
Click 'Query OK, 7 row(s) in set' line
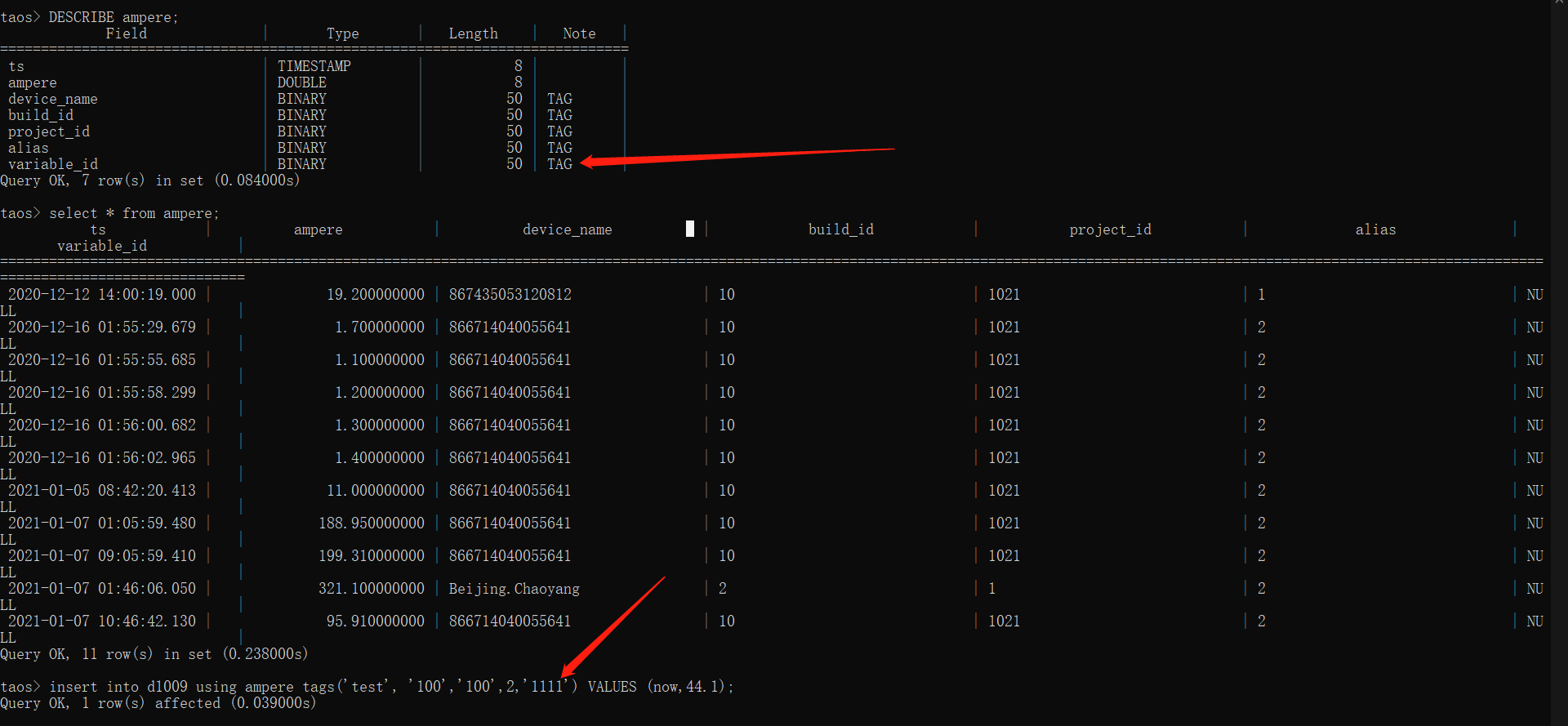pos(150,180)
